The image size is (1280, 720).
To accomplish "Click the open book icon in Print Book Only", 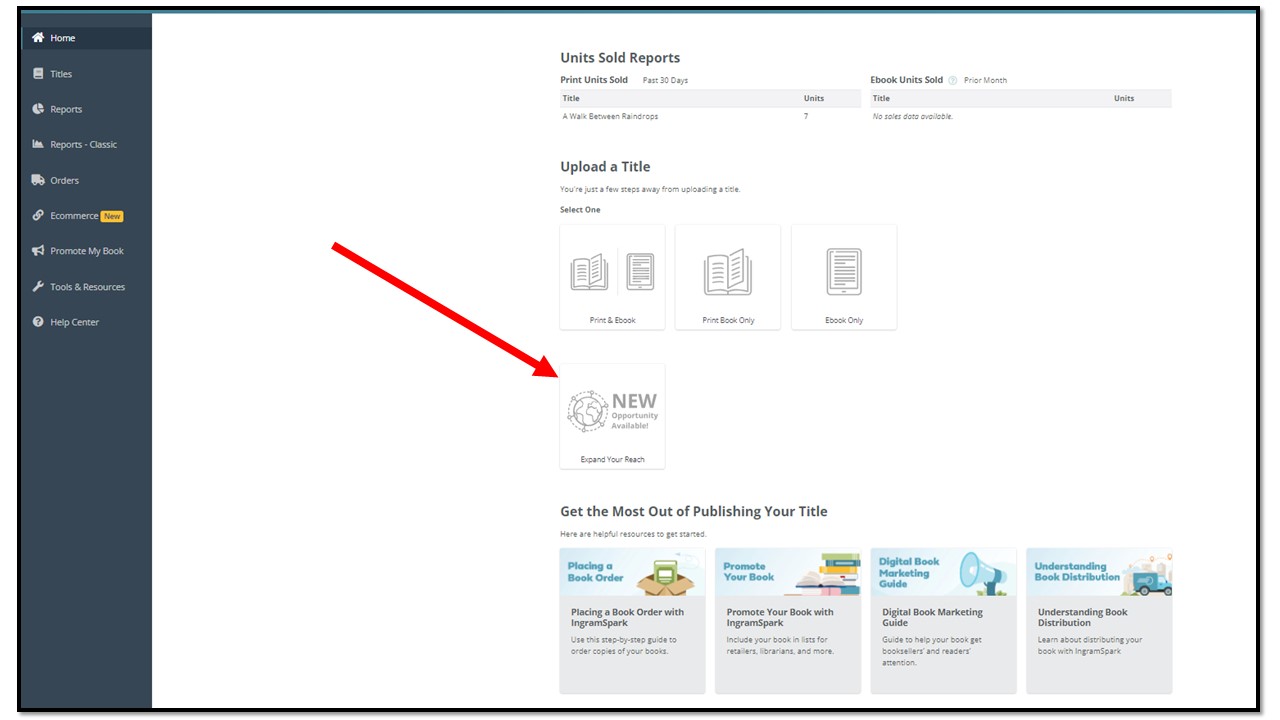I will click(x=728, y=272).
